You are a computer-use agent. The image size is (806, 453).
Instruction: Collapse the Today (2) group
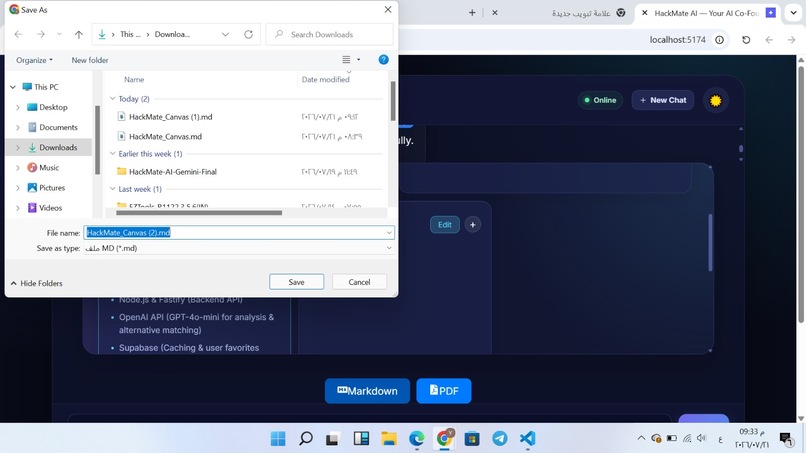[113, 99]
